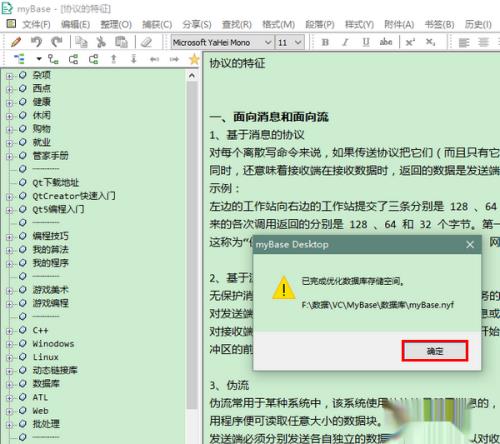The height and width of the screenshot is (444, 500).
Task: Expand the QtCreator快速入门 tree node
Action: (9, 197)
